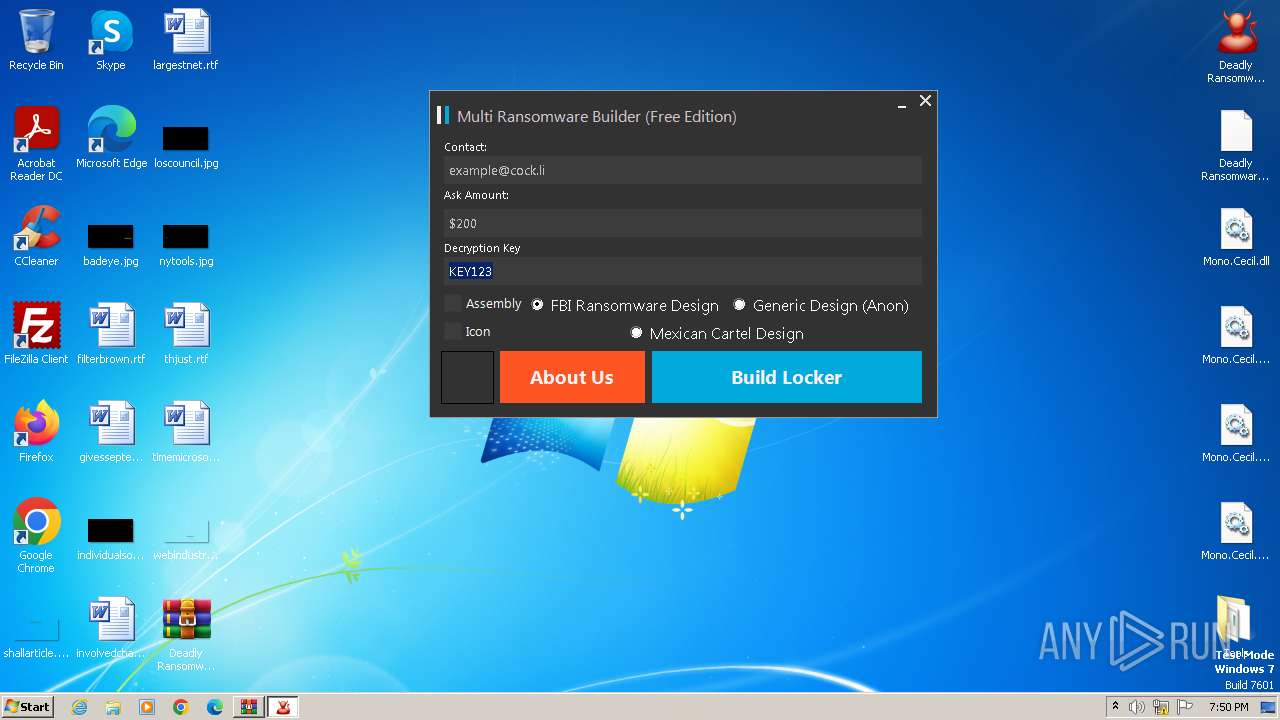Minimize the Multi Ransomware Builder window

[x=902, y=102]
